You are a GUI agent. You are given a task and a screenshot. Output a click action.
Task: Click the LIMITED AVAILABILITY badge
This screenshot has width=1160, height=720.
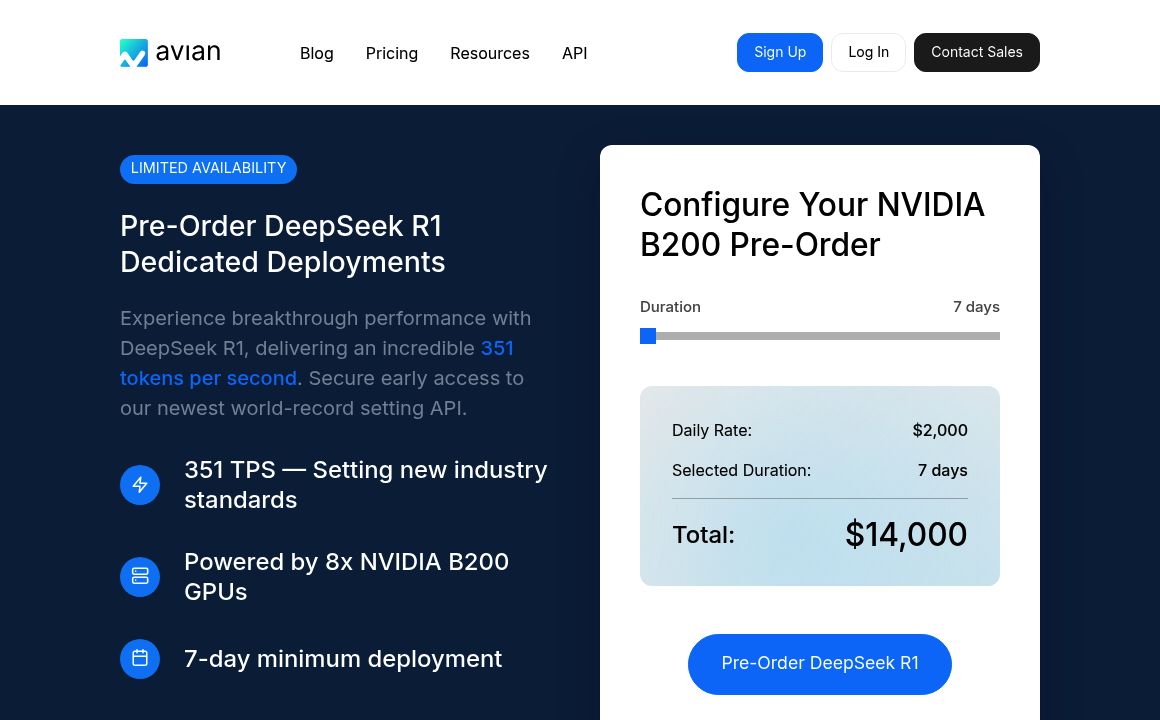pyautogui.click(x=208, y=169)
